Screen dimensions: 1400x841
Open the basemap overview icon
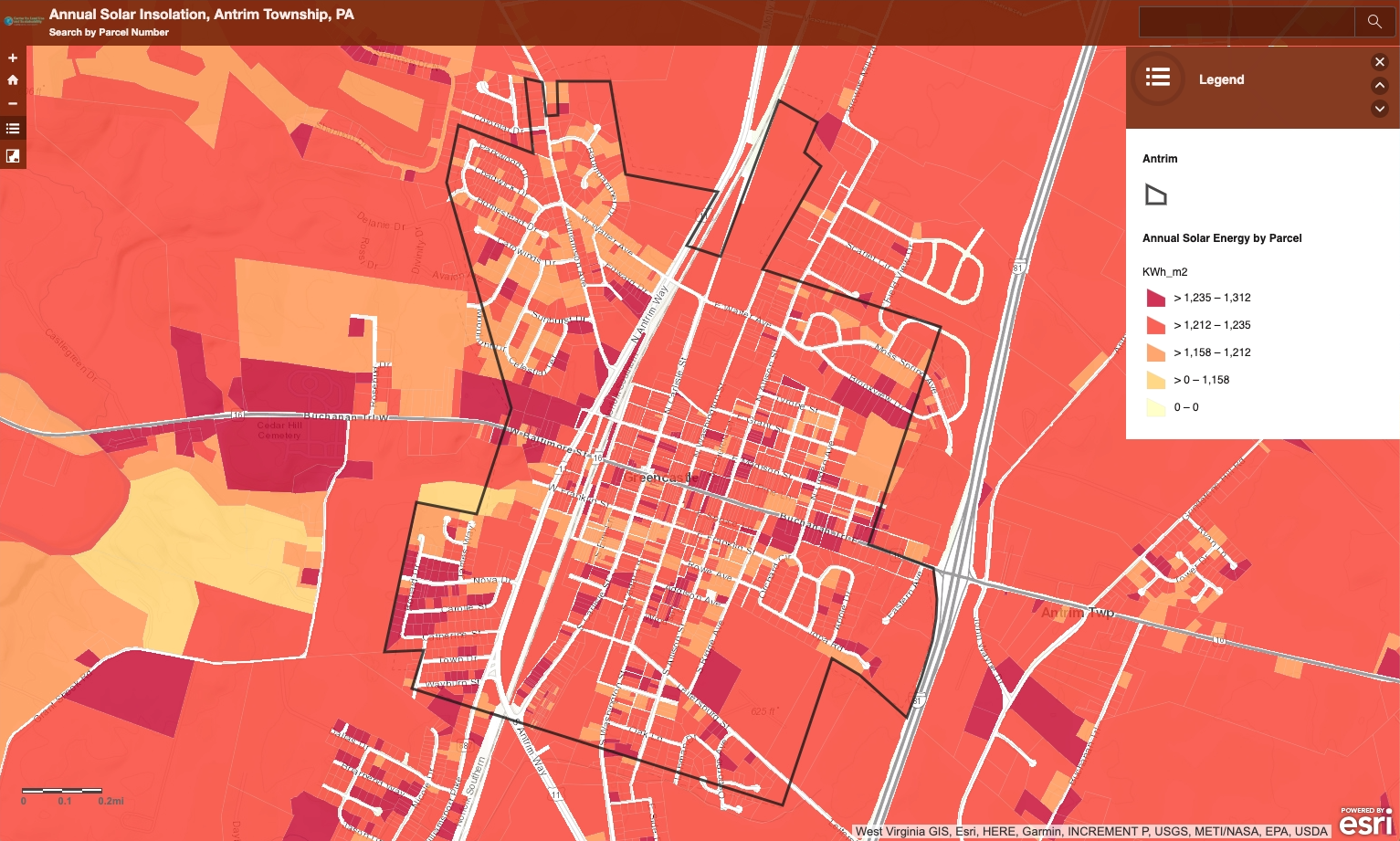click(13, 156)
